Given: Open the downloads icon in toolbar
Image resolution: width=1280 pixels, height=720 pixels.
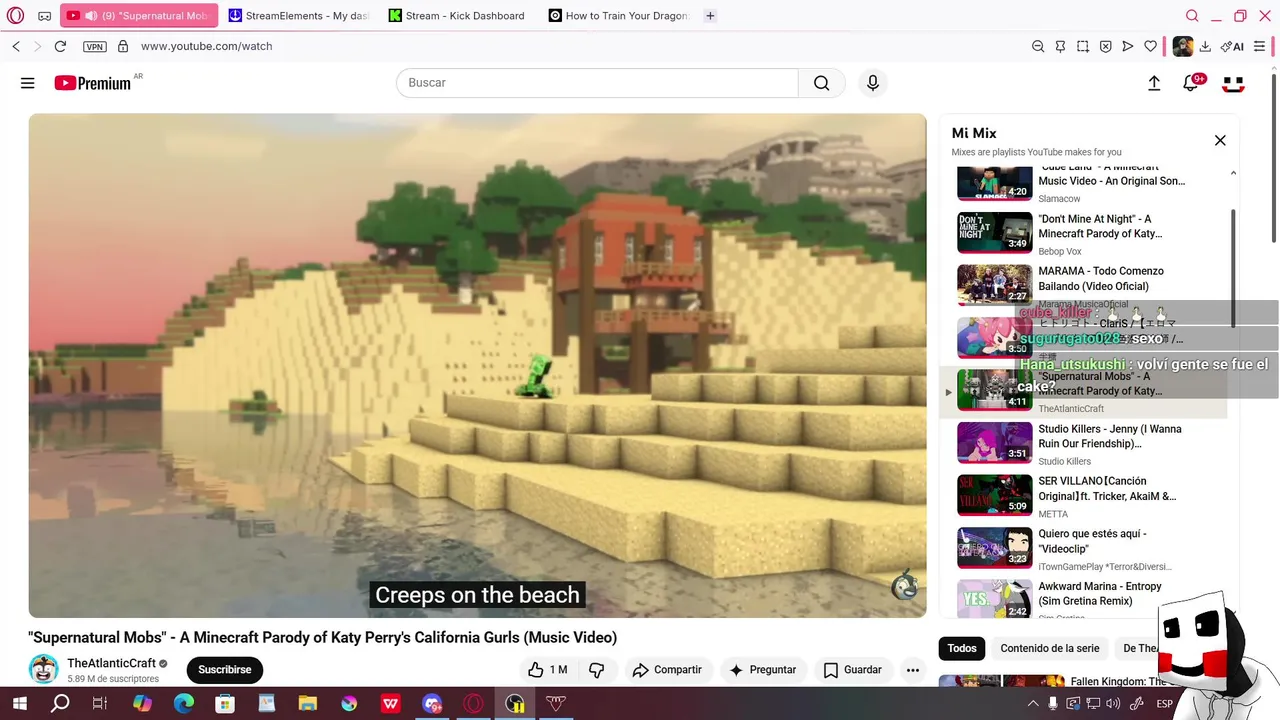Looking at the screenshot, I should (x=1205, y=46).
